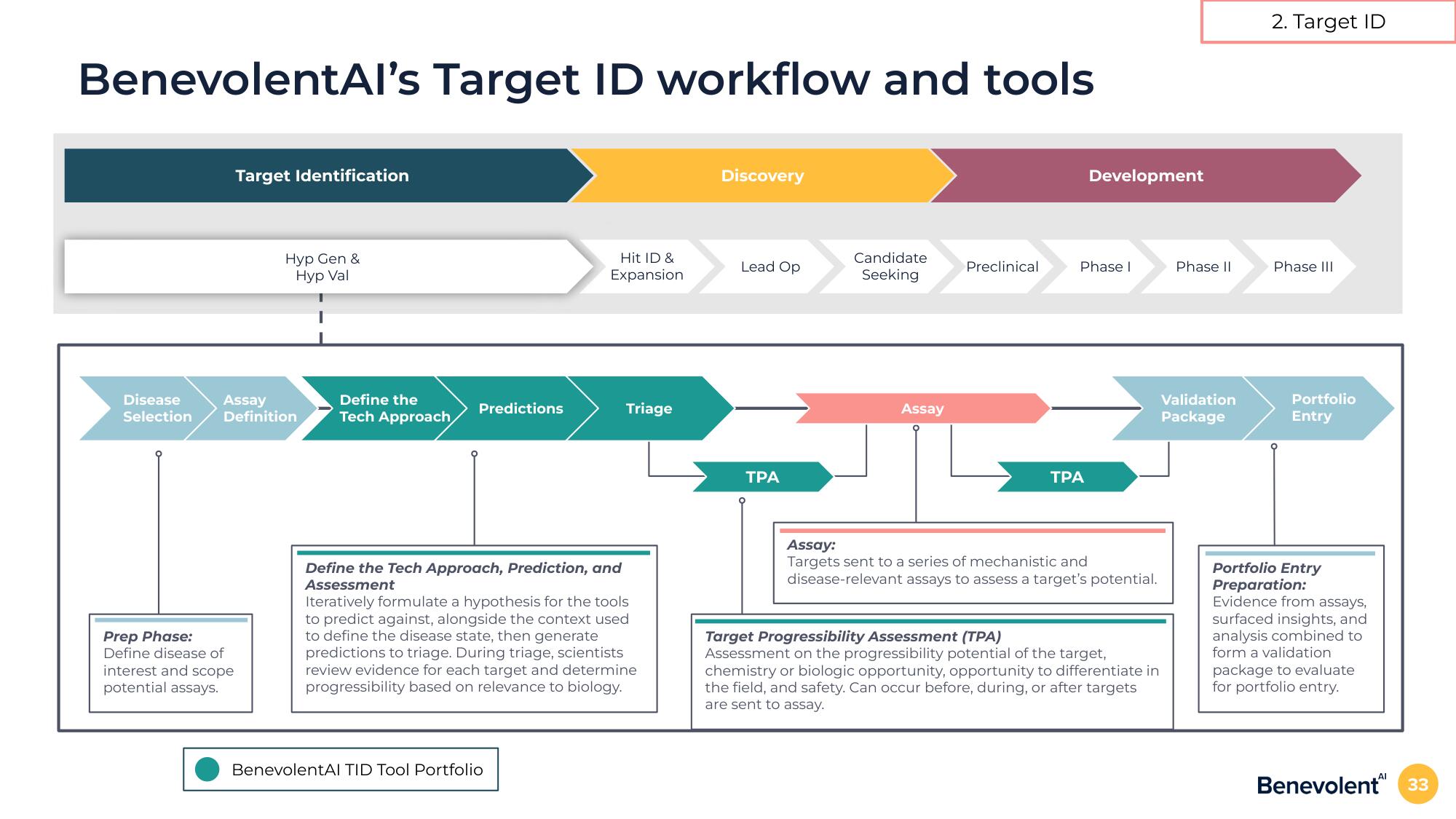Click the Benevolent AI logo
Viewport: 1456px width, 819px height.
1321,784
